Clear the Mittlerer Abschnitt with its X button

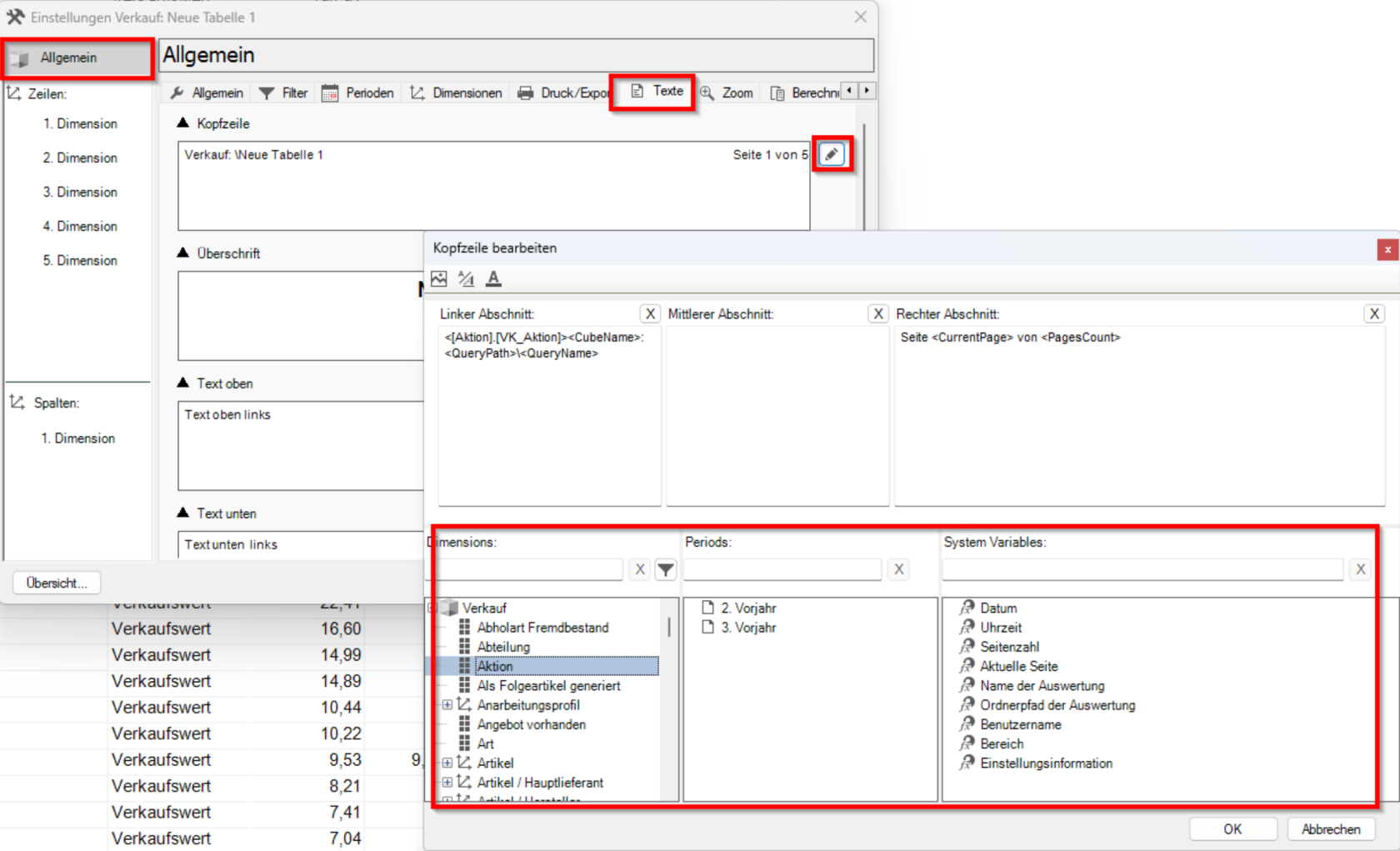coord(878,313)
